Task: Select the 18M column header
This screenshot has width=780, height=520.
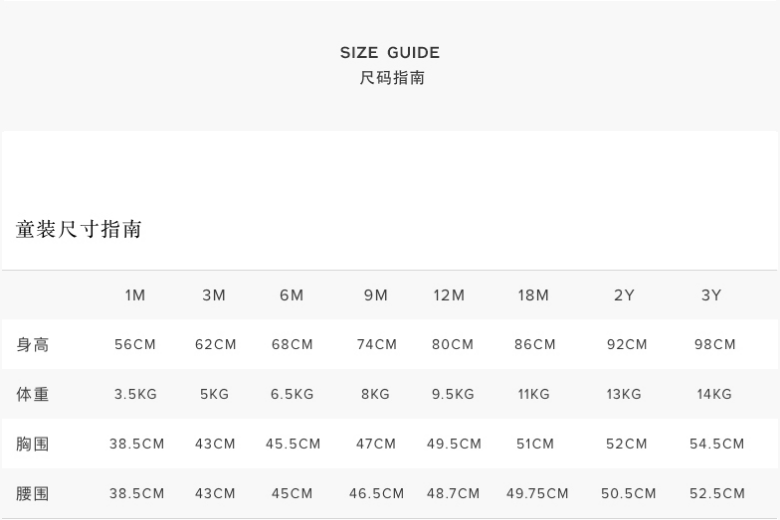Action: click(x=533, y=295)
